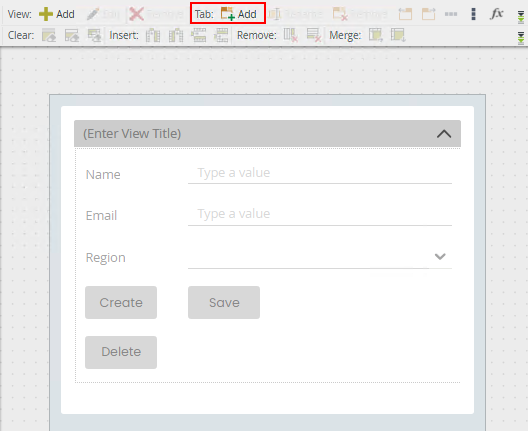Remove row icon
The height and width of the screenshot is (431, 528).
[314, 35]
